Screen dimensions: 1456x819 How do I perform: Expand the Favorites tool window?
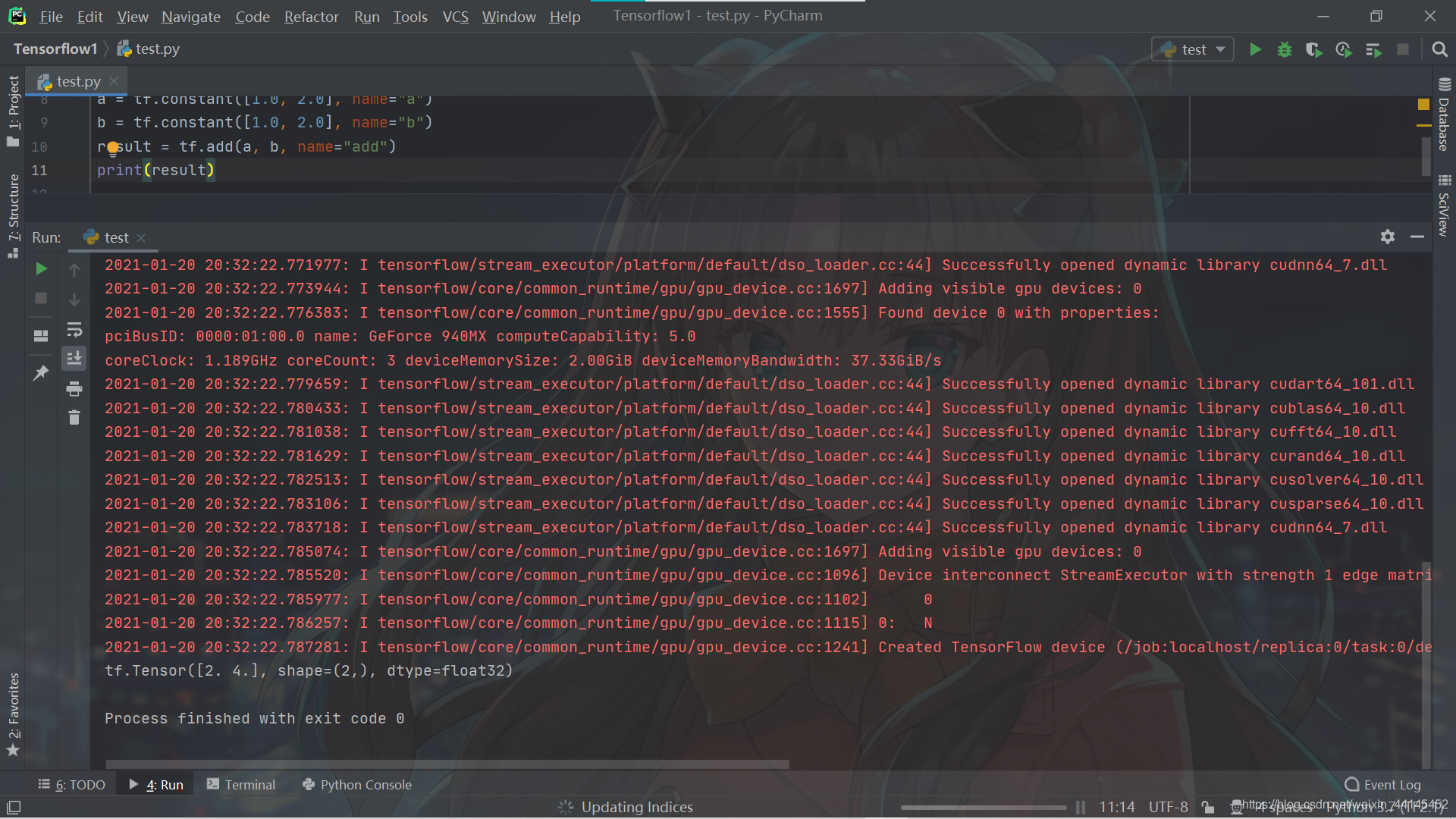coord(13,714)
